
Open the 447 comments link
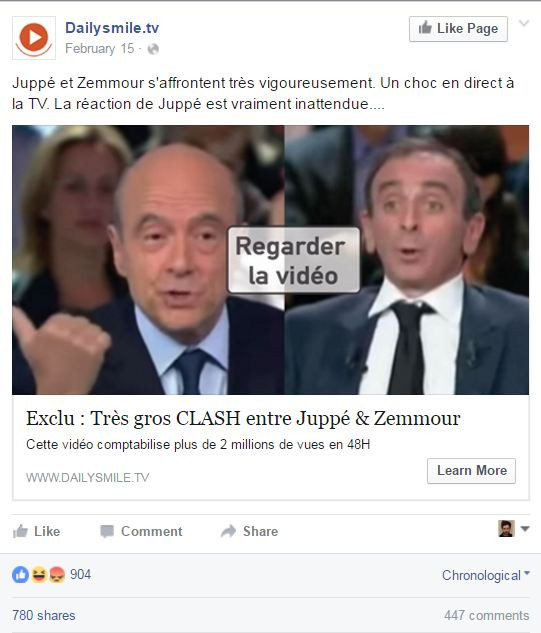click(x=486, y=615)
